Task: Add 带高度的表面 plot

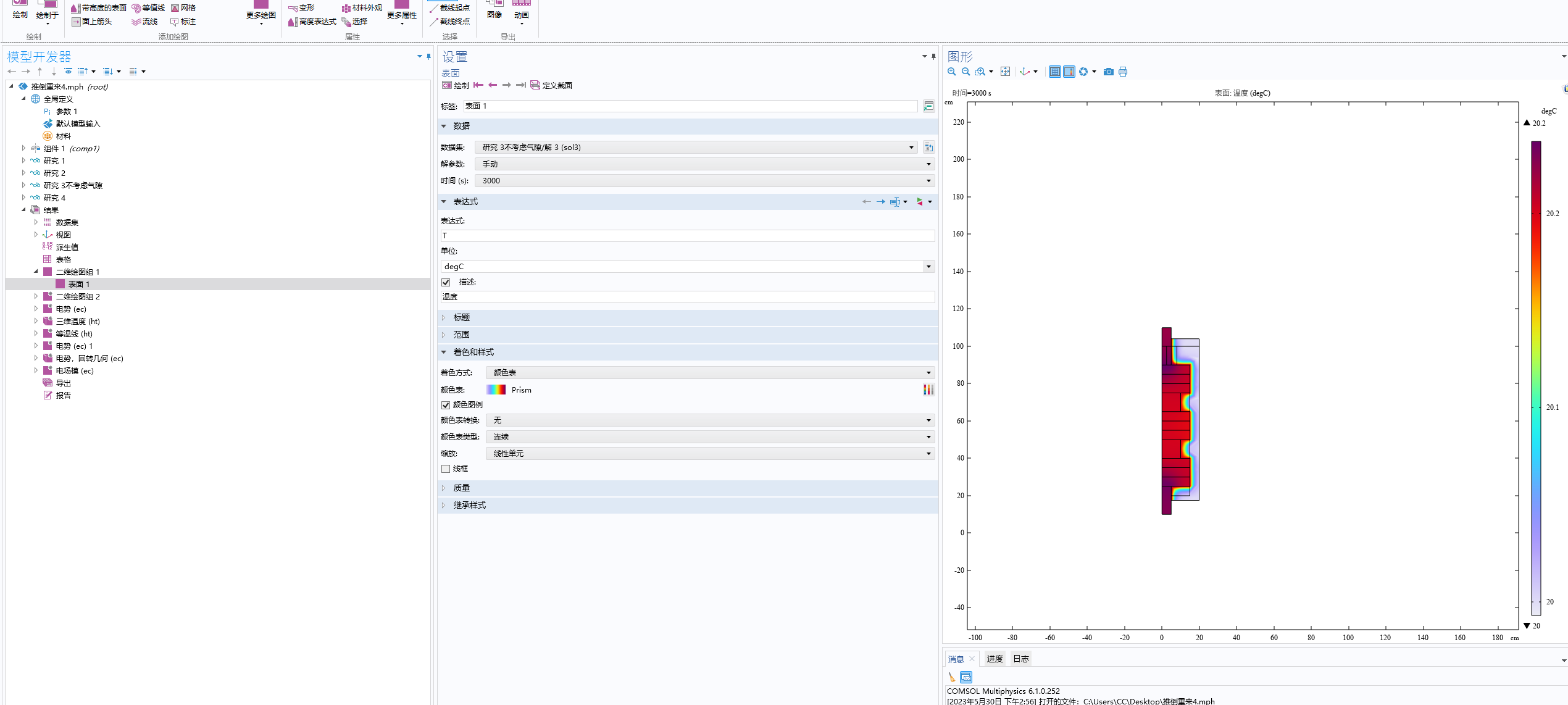Action: coord(99,8)
